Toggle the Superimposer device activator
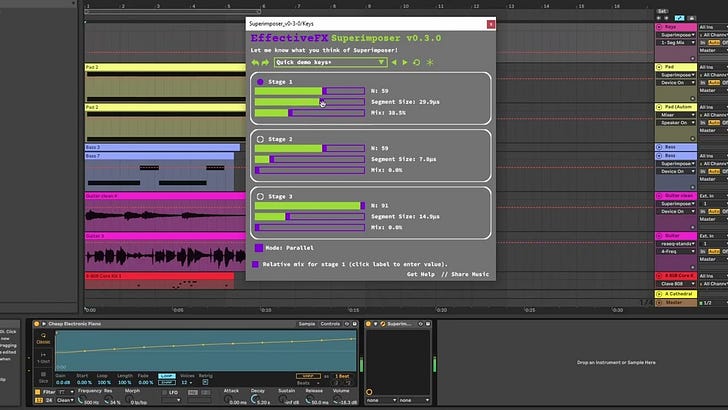The image size is (728, 410). point(368,324)
